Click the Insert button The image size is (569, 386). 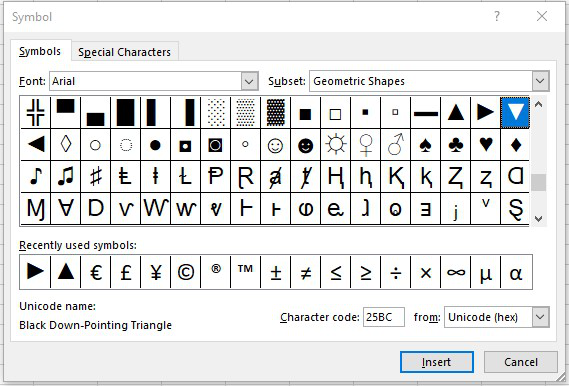[x=437, y=362]
